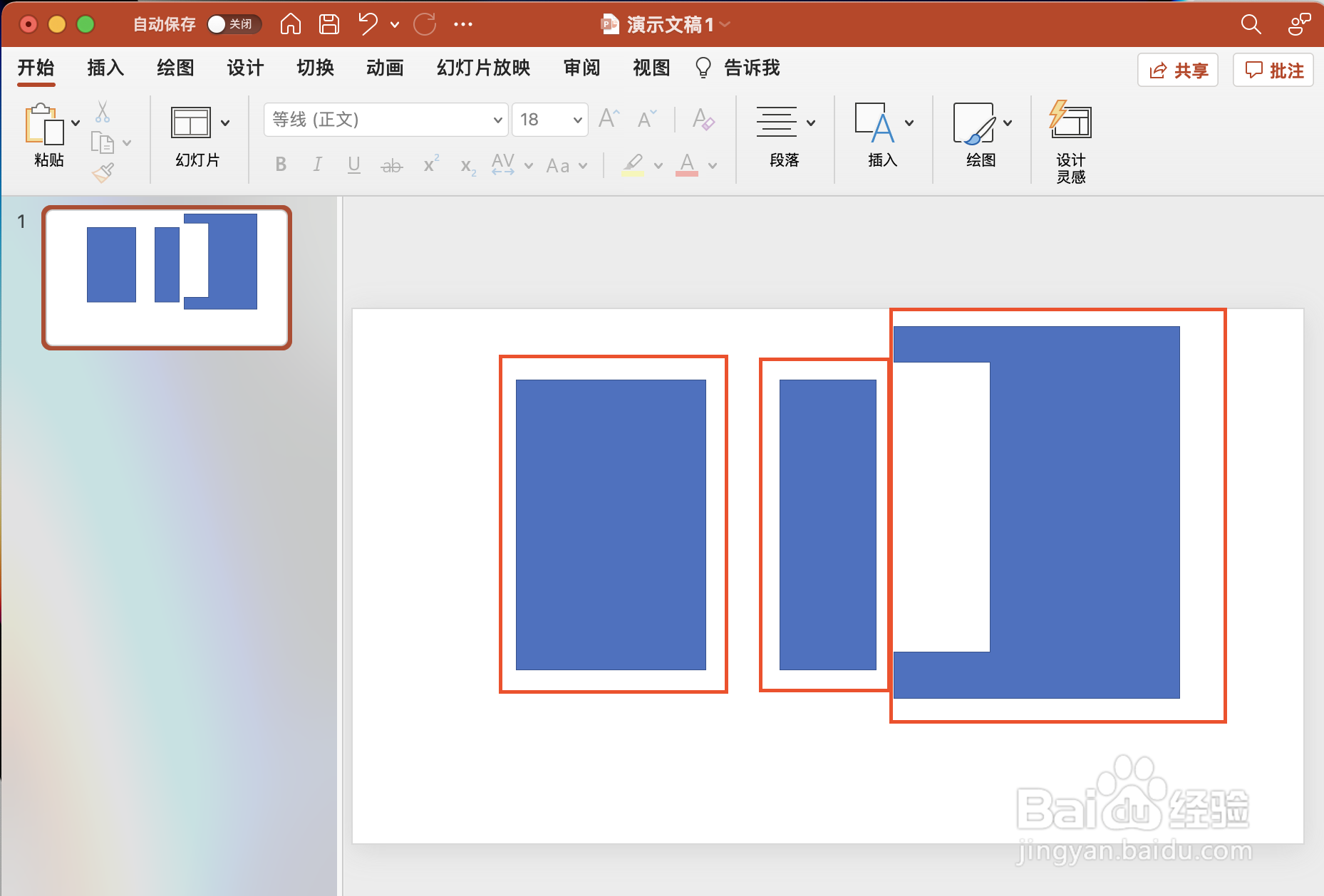Click the Clear Formatting icon

point(703,118)
